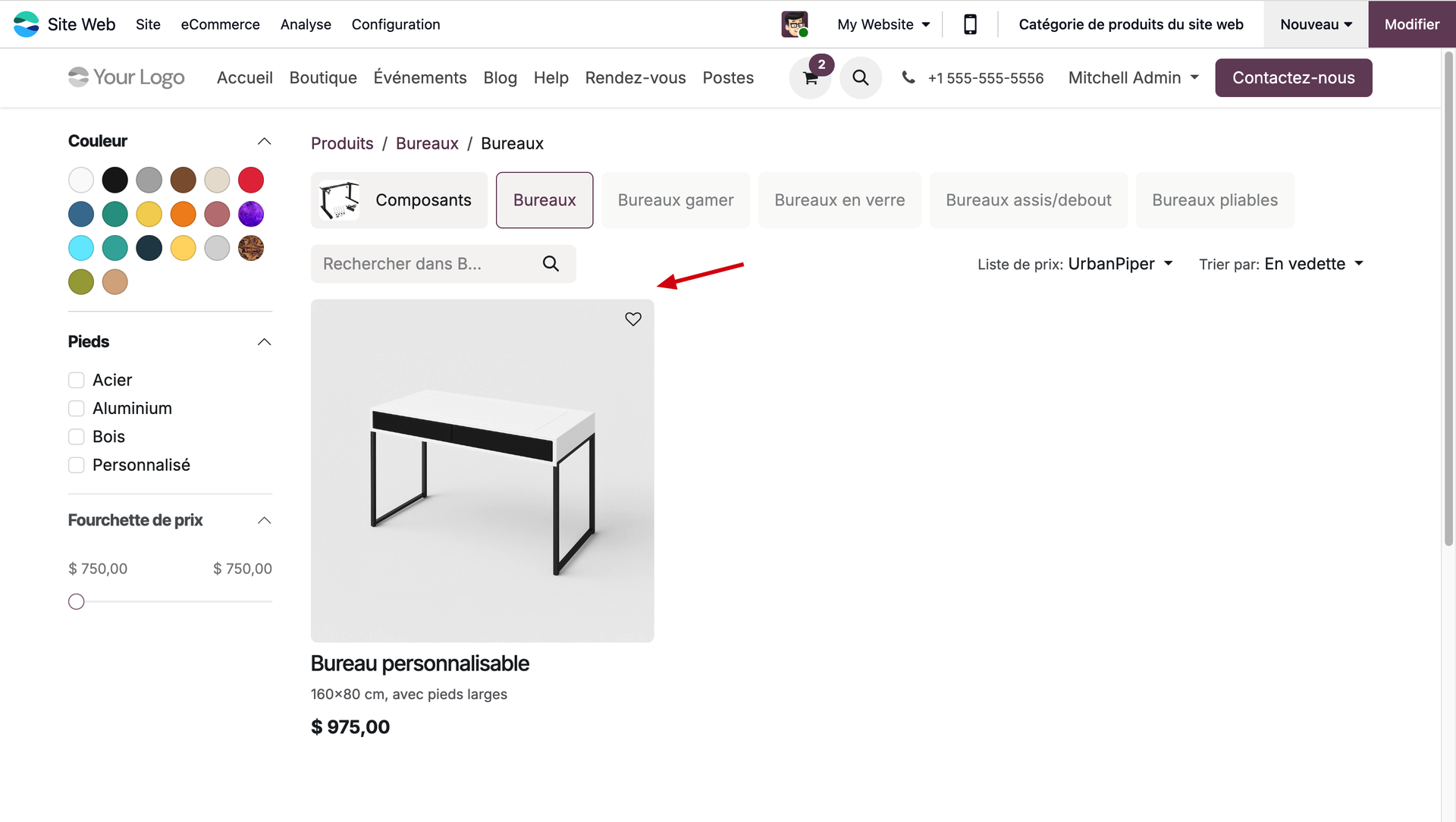Collapse the Couleur filter section
This screenshot has height=822, width=1456.
coord(264,142)
